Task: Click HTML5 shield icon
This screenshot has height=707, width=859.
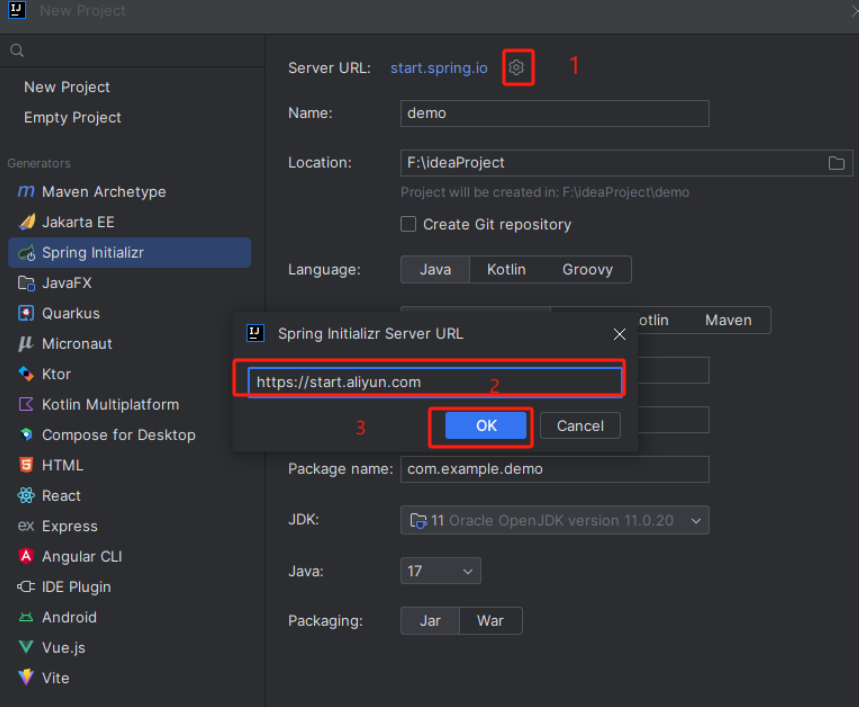Action: click(26, 465)
